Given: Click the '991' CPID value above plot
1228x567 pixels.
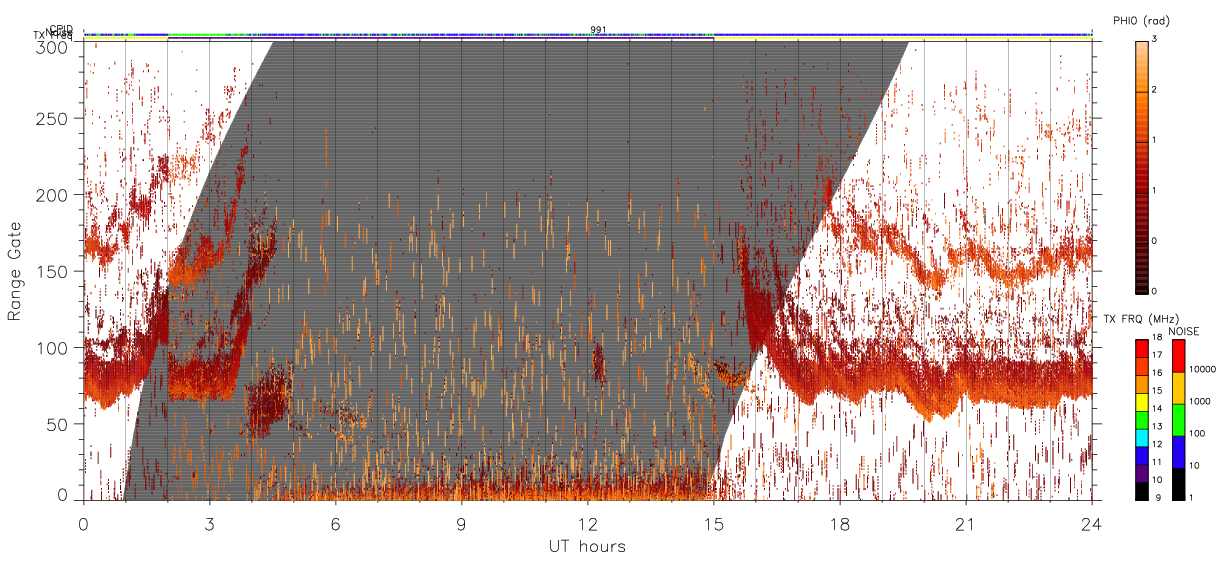Looking at the screenshot, I should pyautogui.click(x=598, y=29).
